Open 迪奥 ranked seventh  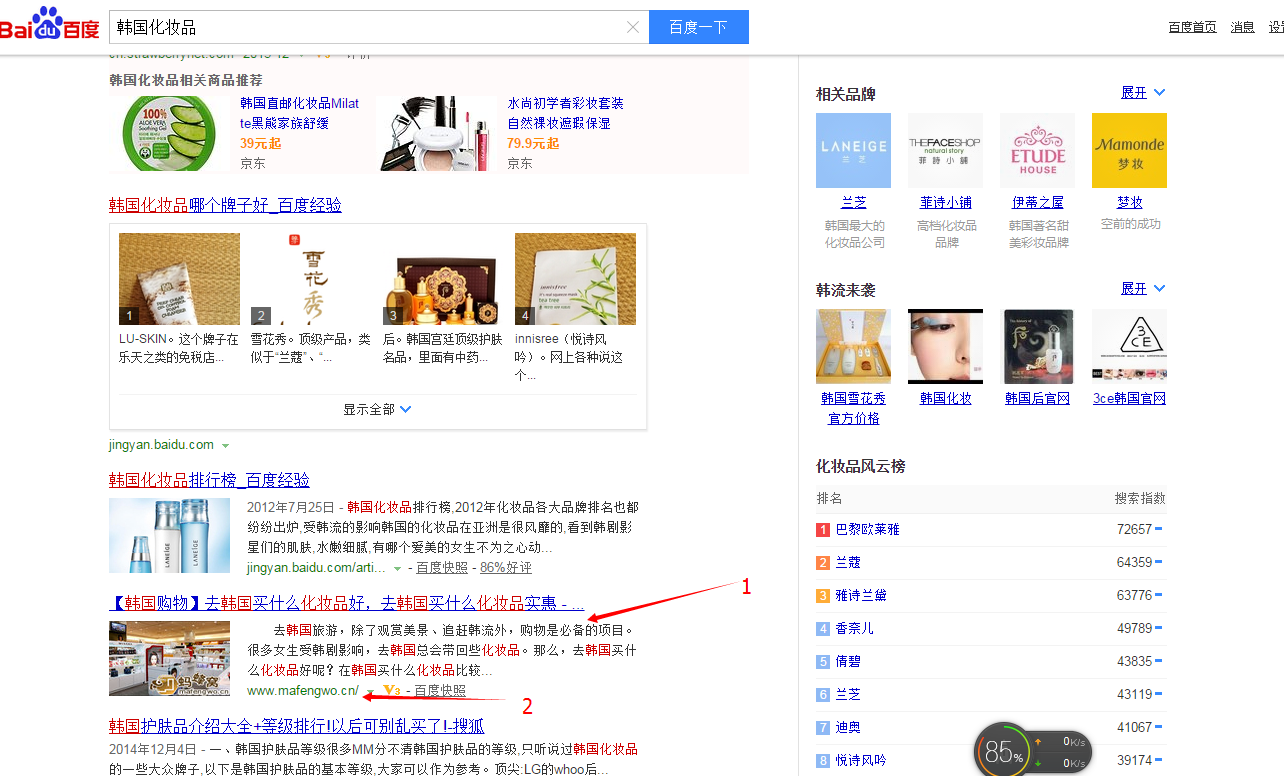click(x=848, y=727)
